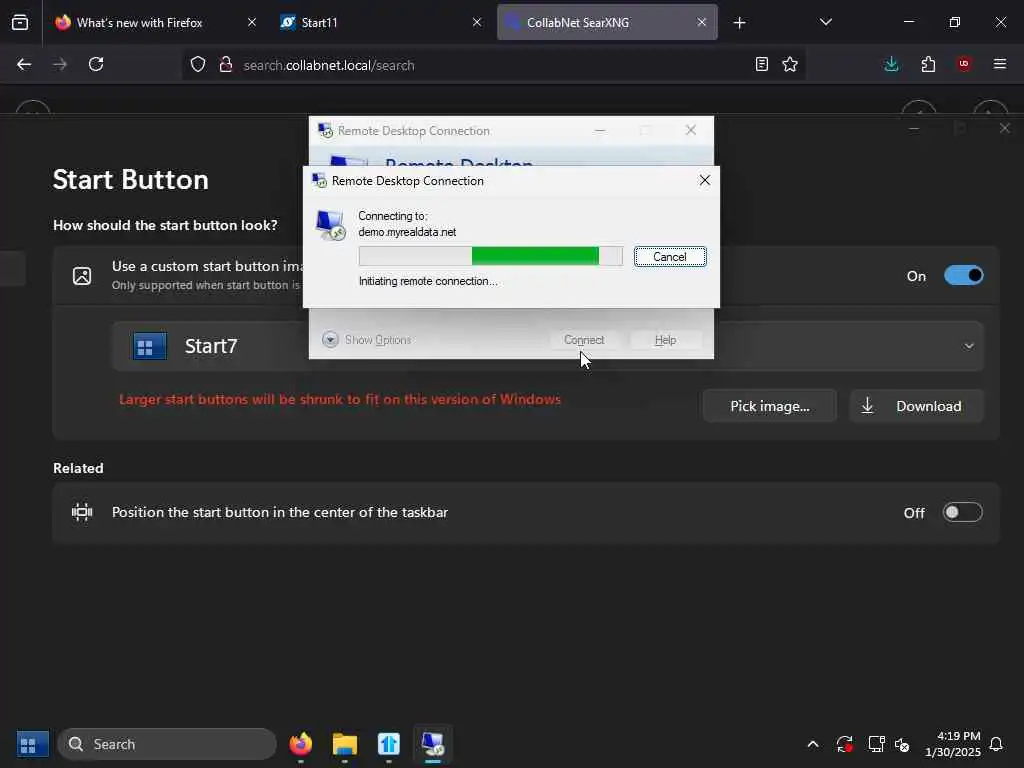Reload the current page
Viewport: 1024px width, 768px height.
pos(96,64)
